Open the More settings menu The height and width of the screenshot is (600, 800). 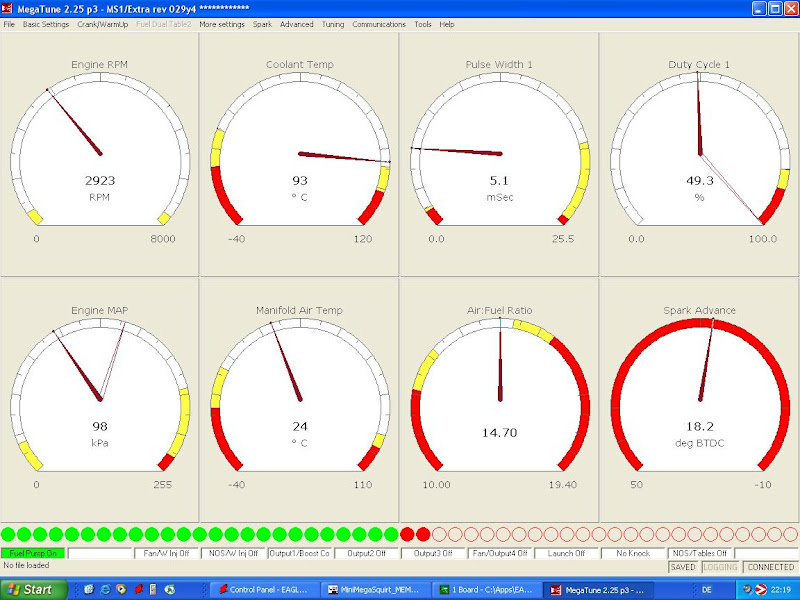[x=222, y=24]
